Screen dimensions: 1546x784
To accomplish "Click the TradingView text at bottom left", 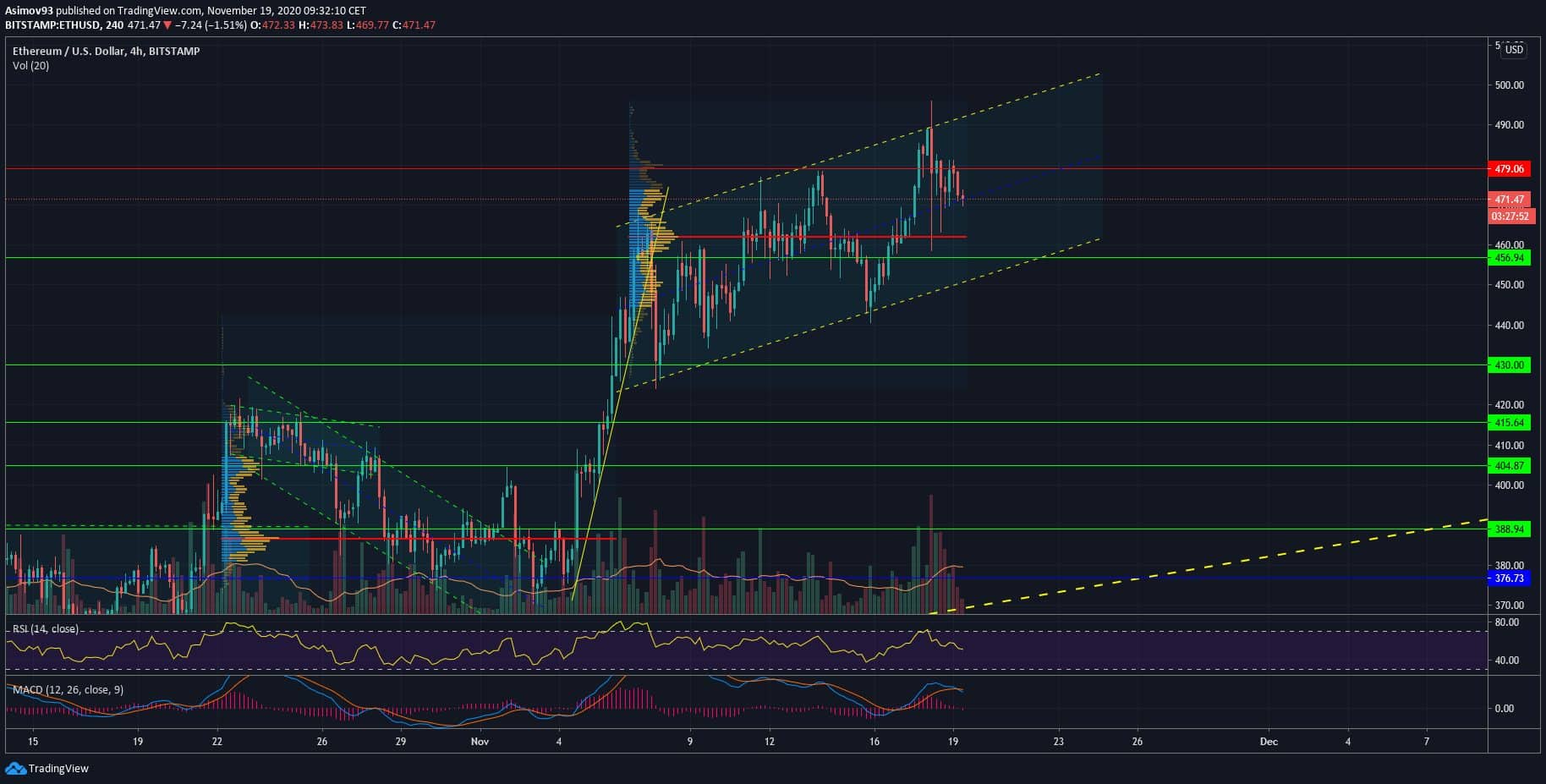I will (58, 769).
